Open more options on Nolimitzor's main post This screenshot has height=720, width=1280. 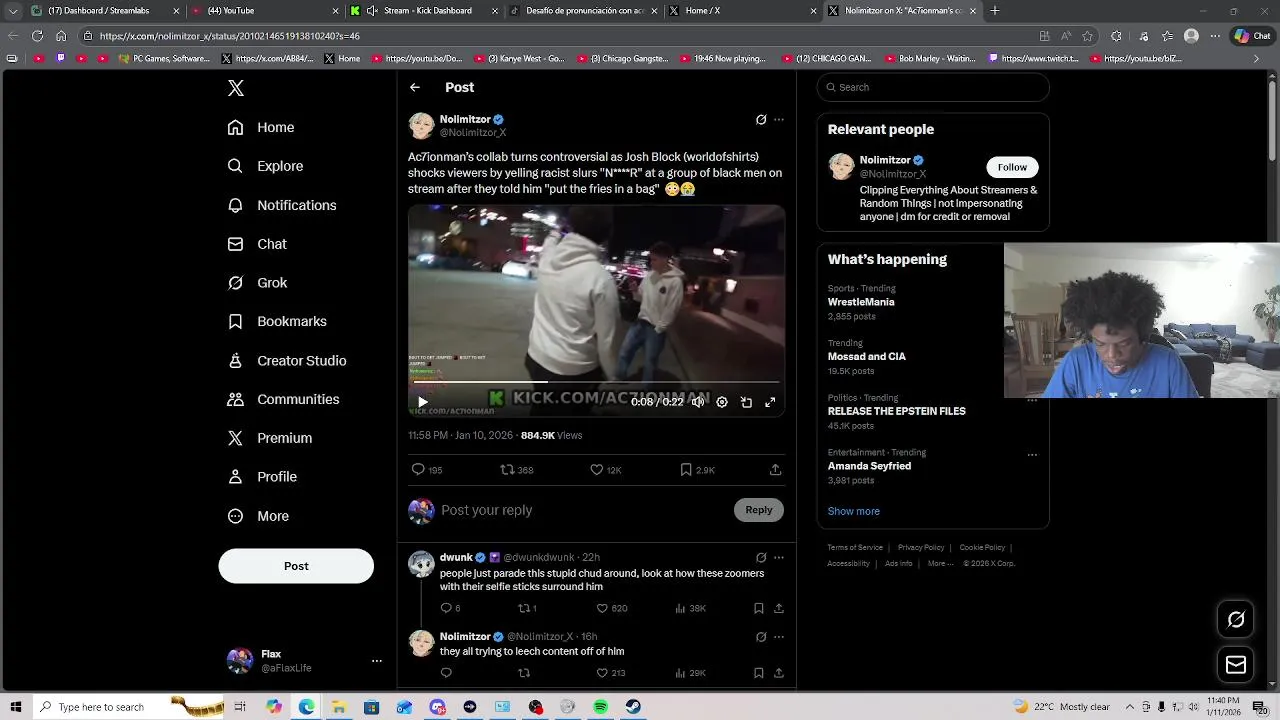click(779, 120)
